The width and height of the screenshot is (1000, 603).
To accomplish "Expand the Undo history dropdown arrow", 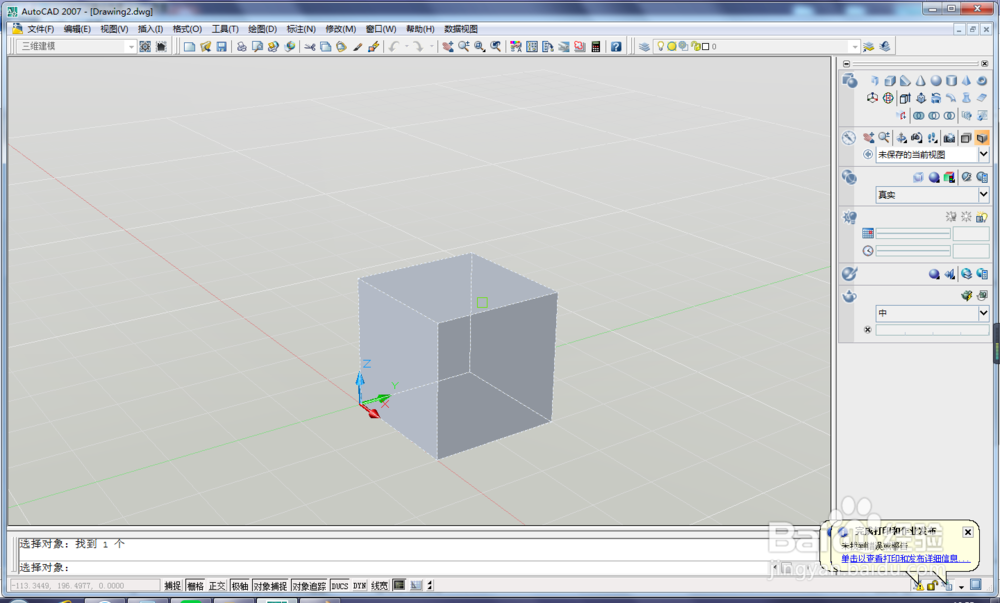I will pos(406,47).
